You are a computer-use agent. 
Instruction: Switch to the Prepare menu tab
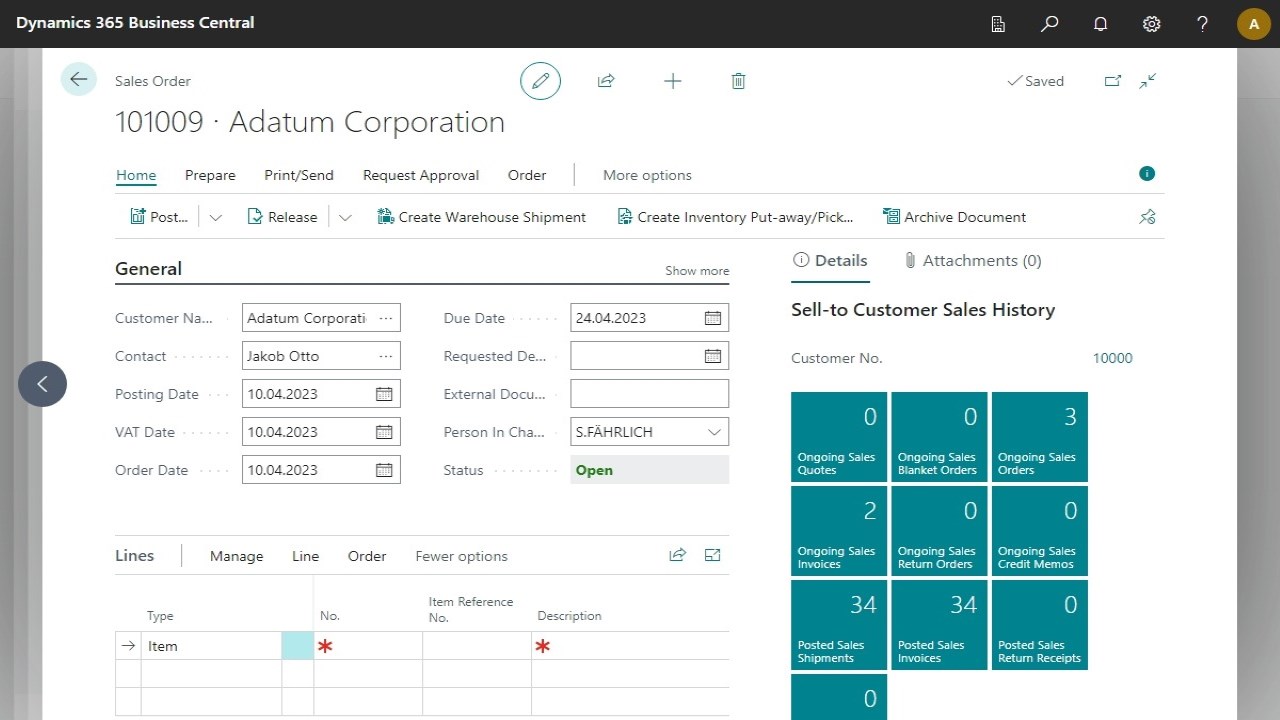pyautogui.click(x=210, y=175)
